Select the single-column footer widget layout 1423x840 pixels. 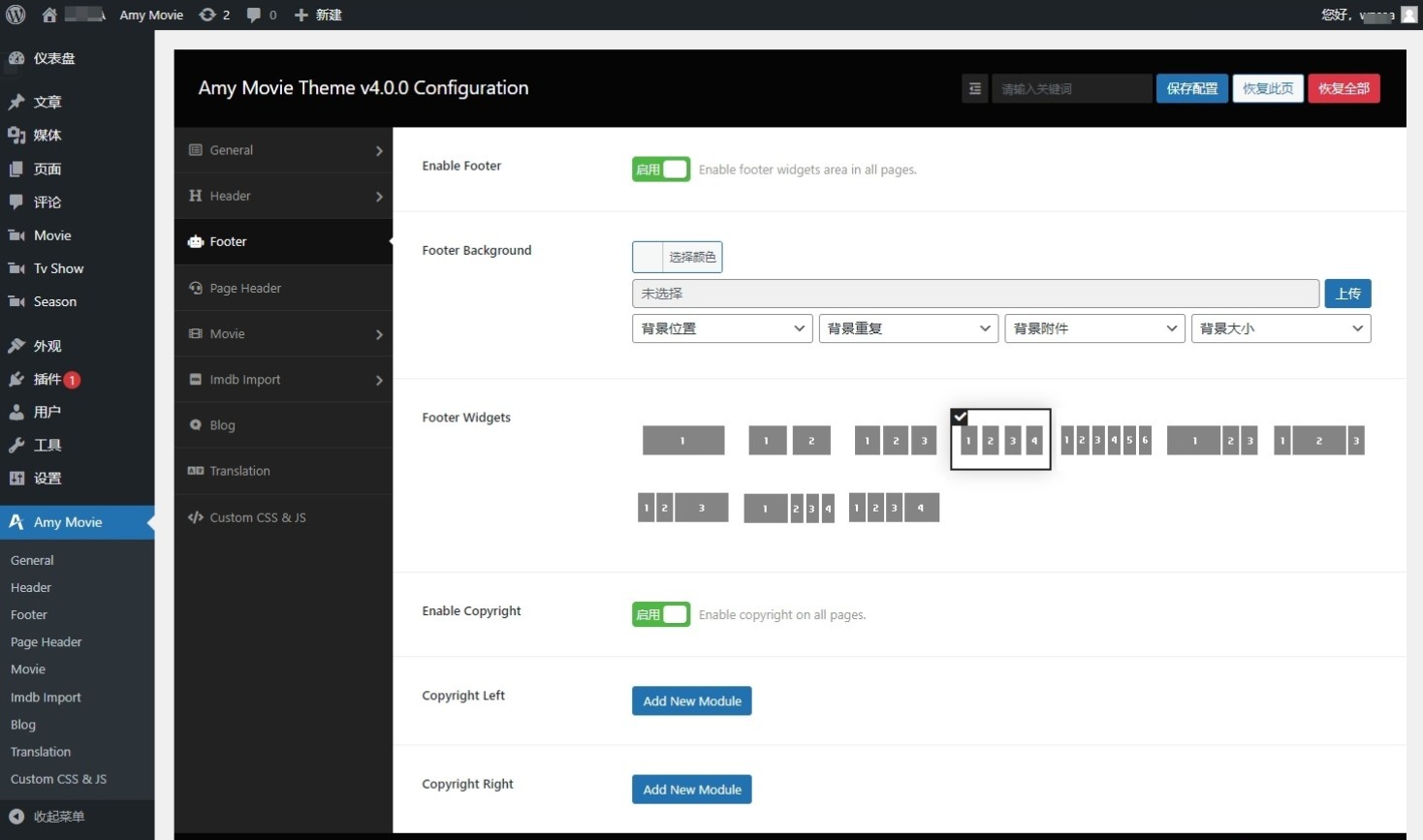coord(683,441)
